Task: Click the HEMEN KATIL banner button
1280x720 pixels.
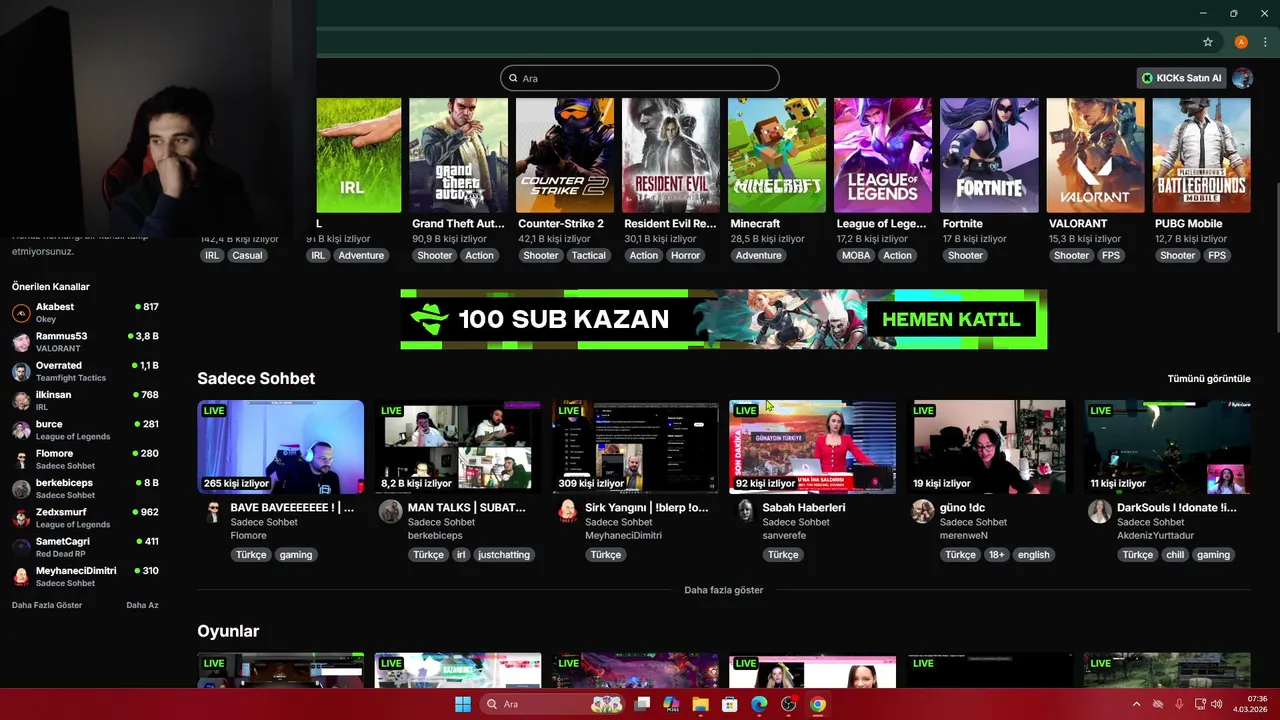Action: (x=951, y=320)
